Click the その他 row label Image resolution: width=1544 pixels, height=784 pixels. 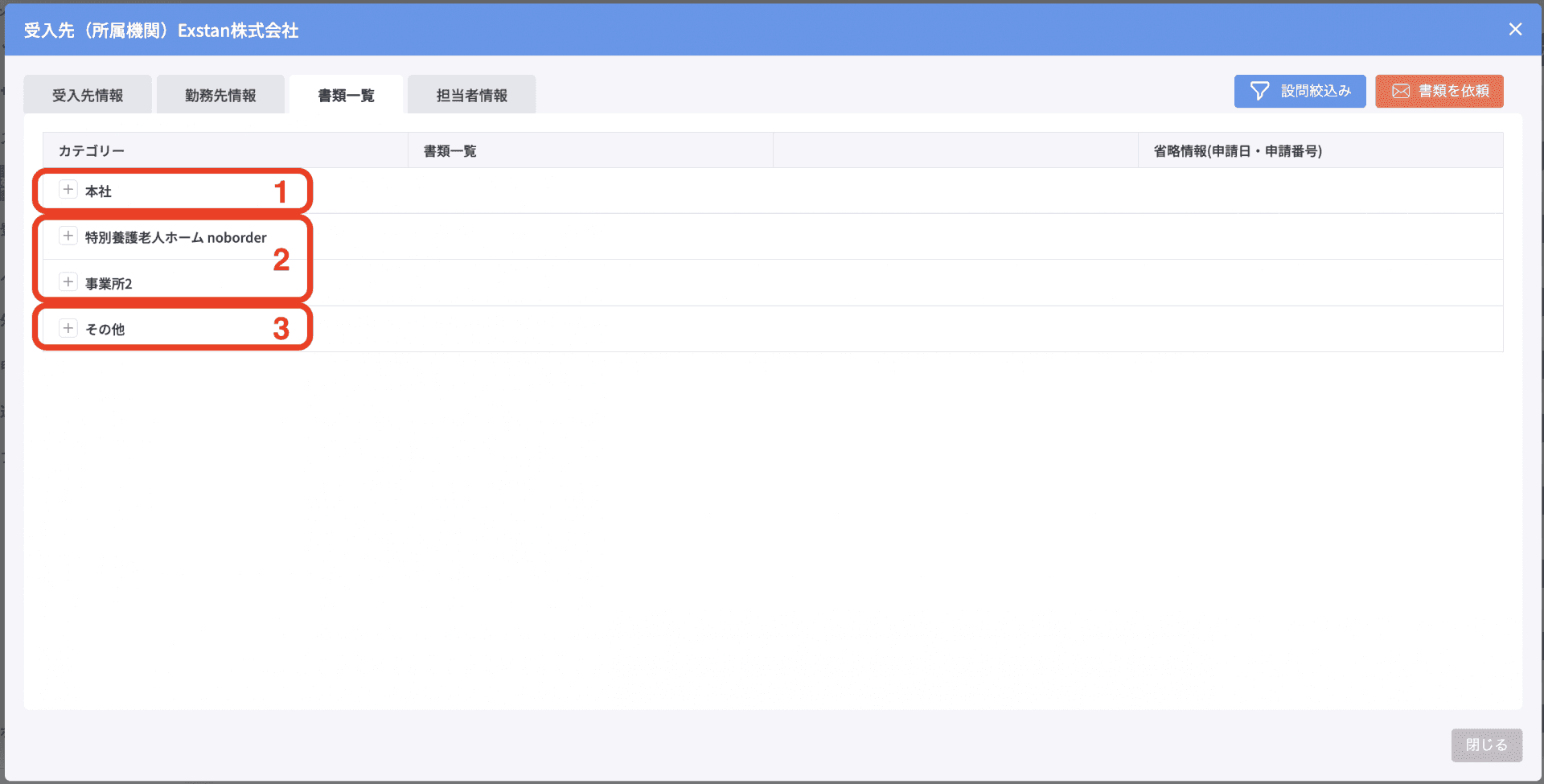(105, 329)
